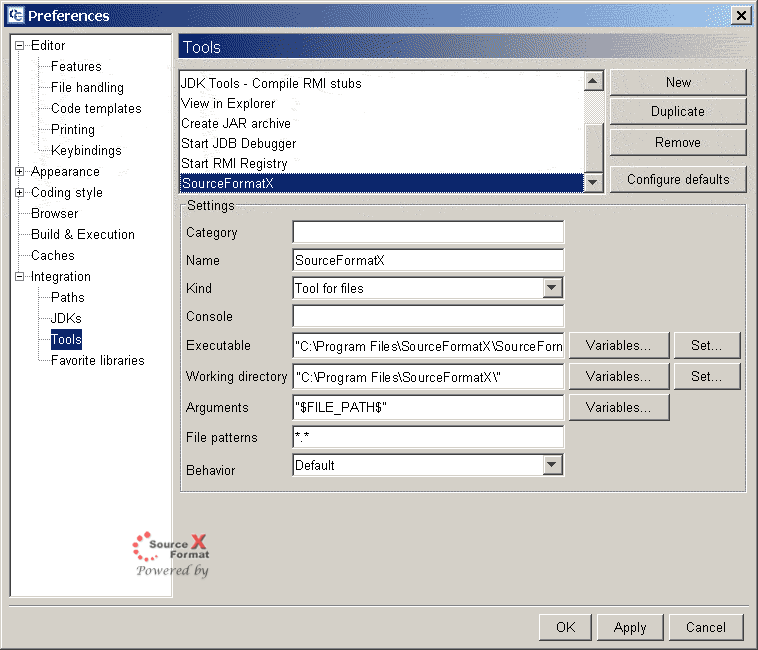This screenshot has height=650, width=758.
Task: Open the Keybindings preferences page
Action: coord(86,150)
